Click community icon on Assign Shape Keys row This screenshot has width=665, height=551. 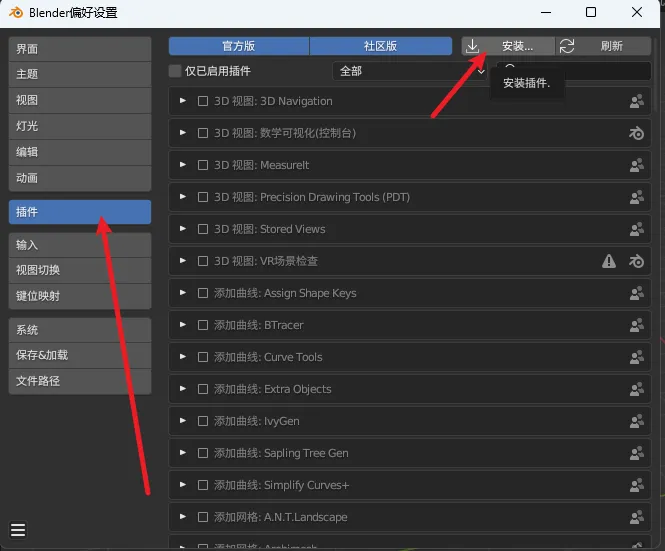[637, 294]
